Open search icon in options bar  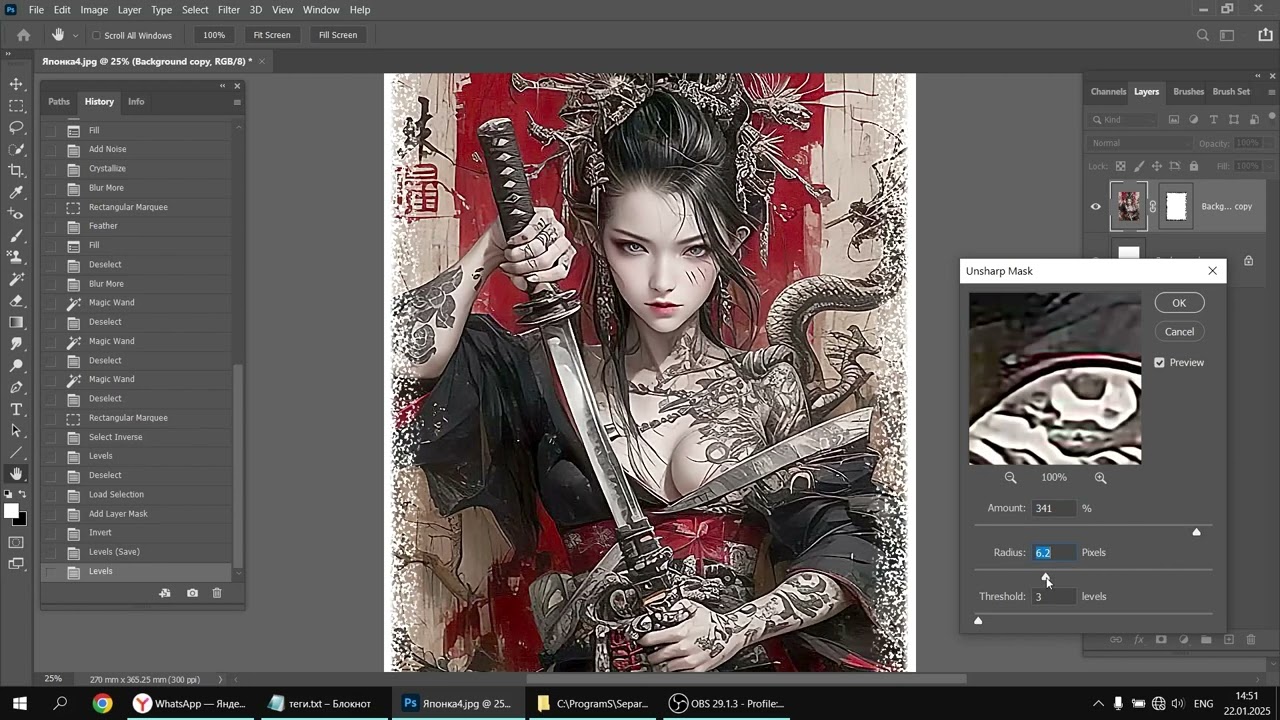pos(1203,35)
